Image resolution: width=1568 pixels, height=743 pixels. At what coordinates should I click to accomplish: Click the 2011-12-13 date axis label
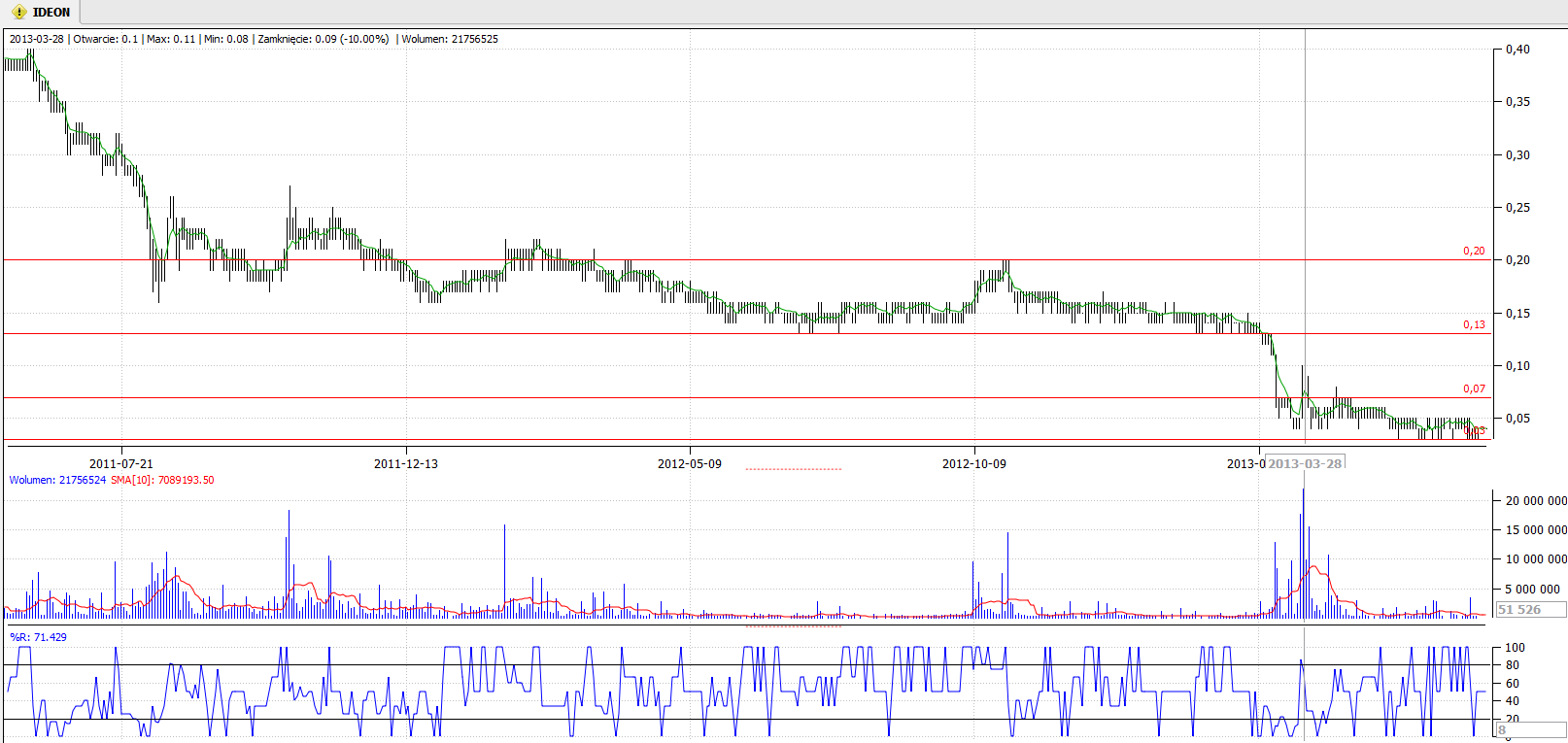[x=406, y=464]
